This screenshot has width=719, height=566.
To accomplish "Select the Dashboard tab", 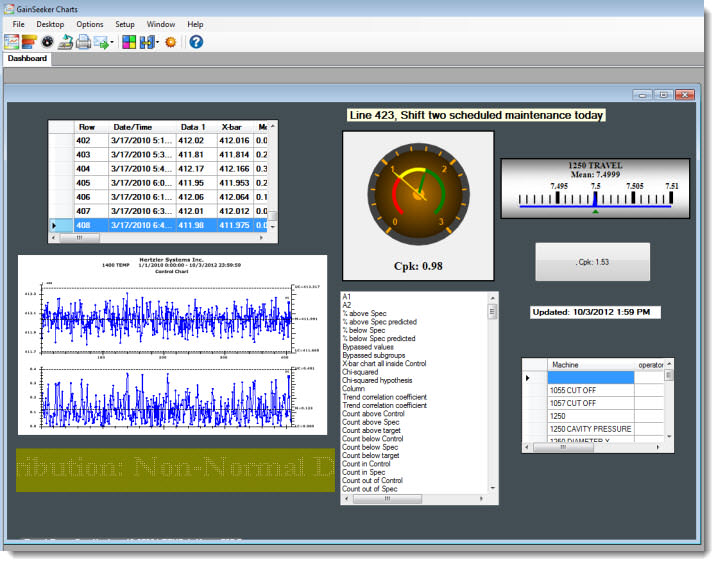I will (27, 59).
